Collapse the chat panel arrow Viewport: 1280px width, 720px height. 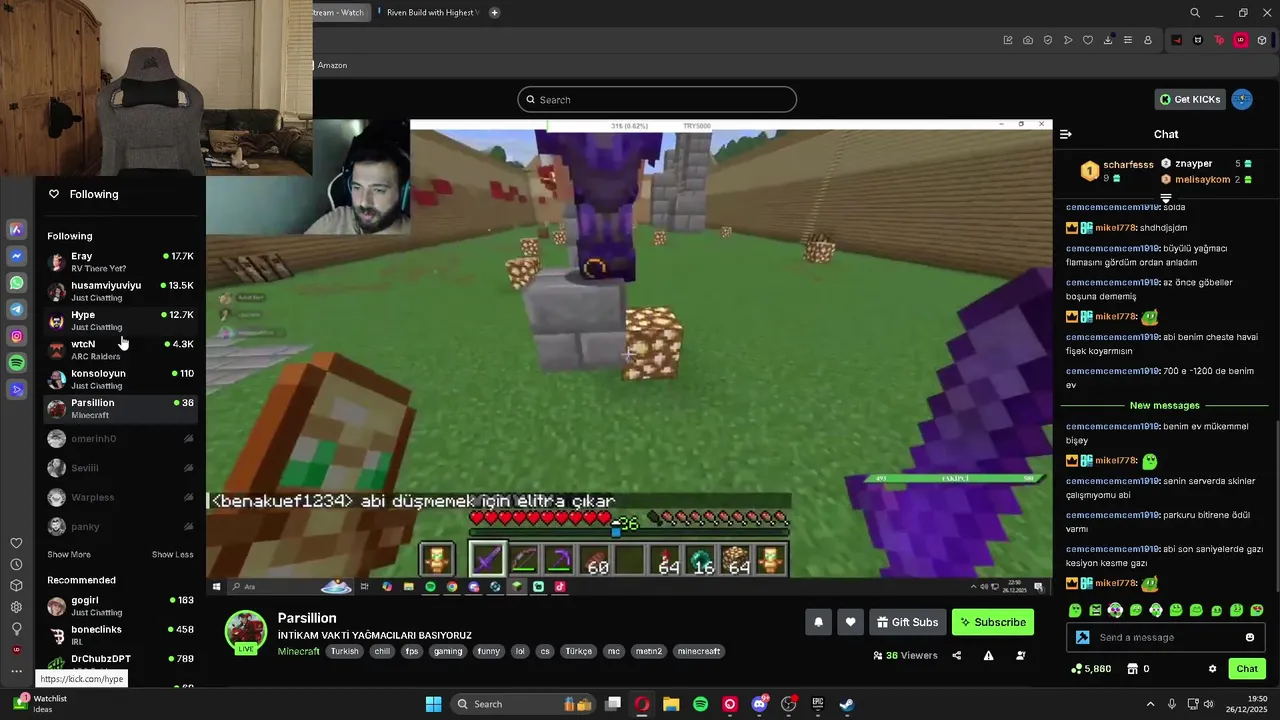click(1066, 134)
